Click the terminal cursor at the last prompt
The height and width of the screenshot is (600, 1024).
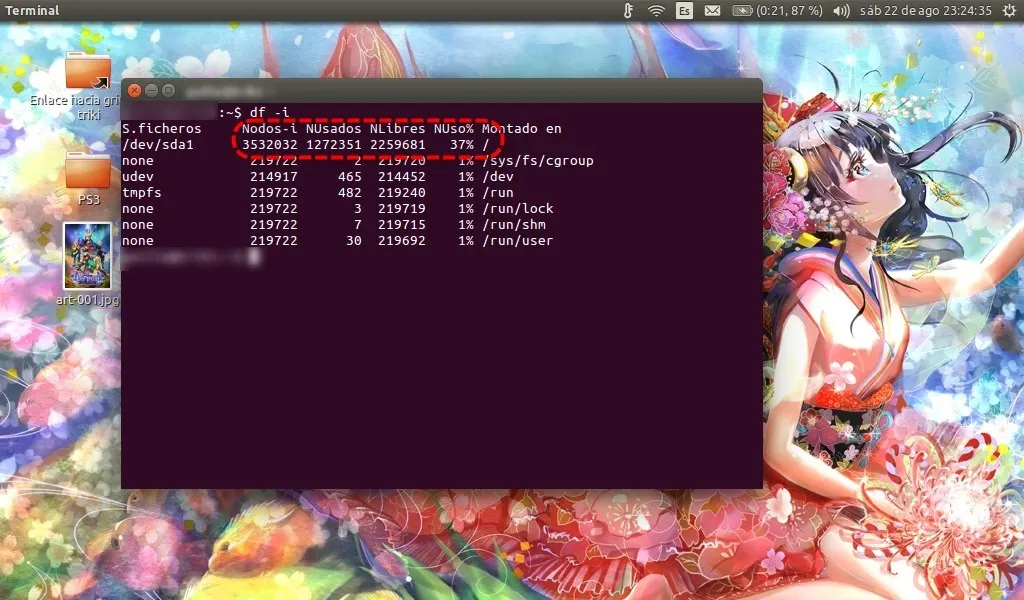(x=254, y=257)
